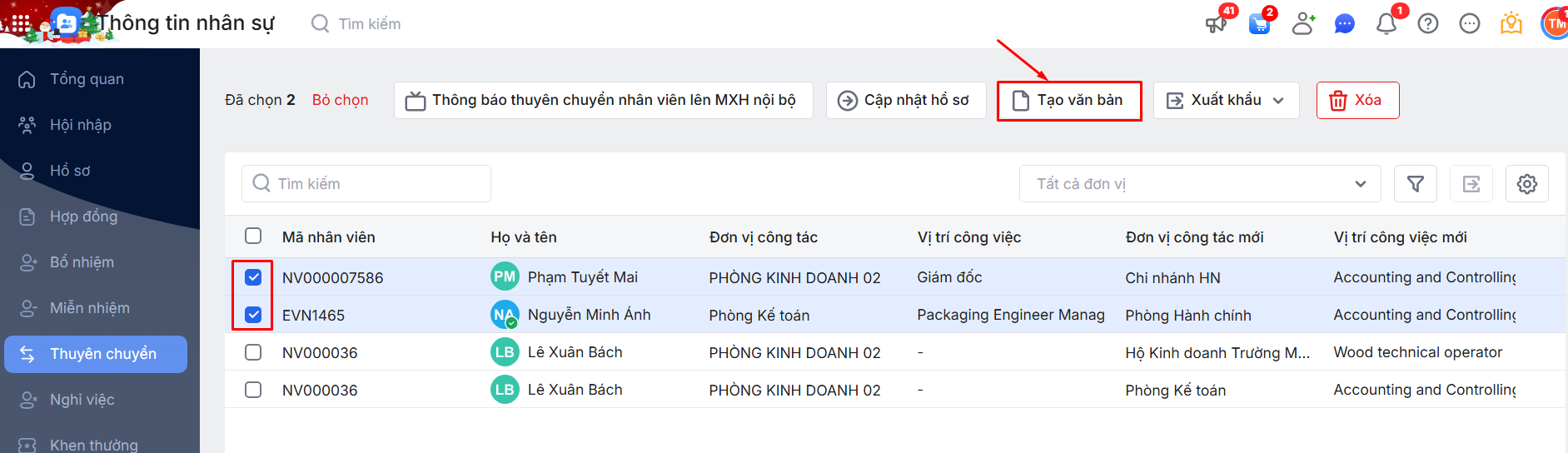Uncheck the NV000007586 row checkbox
1568x453 pixels.
pos(253,277)
